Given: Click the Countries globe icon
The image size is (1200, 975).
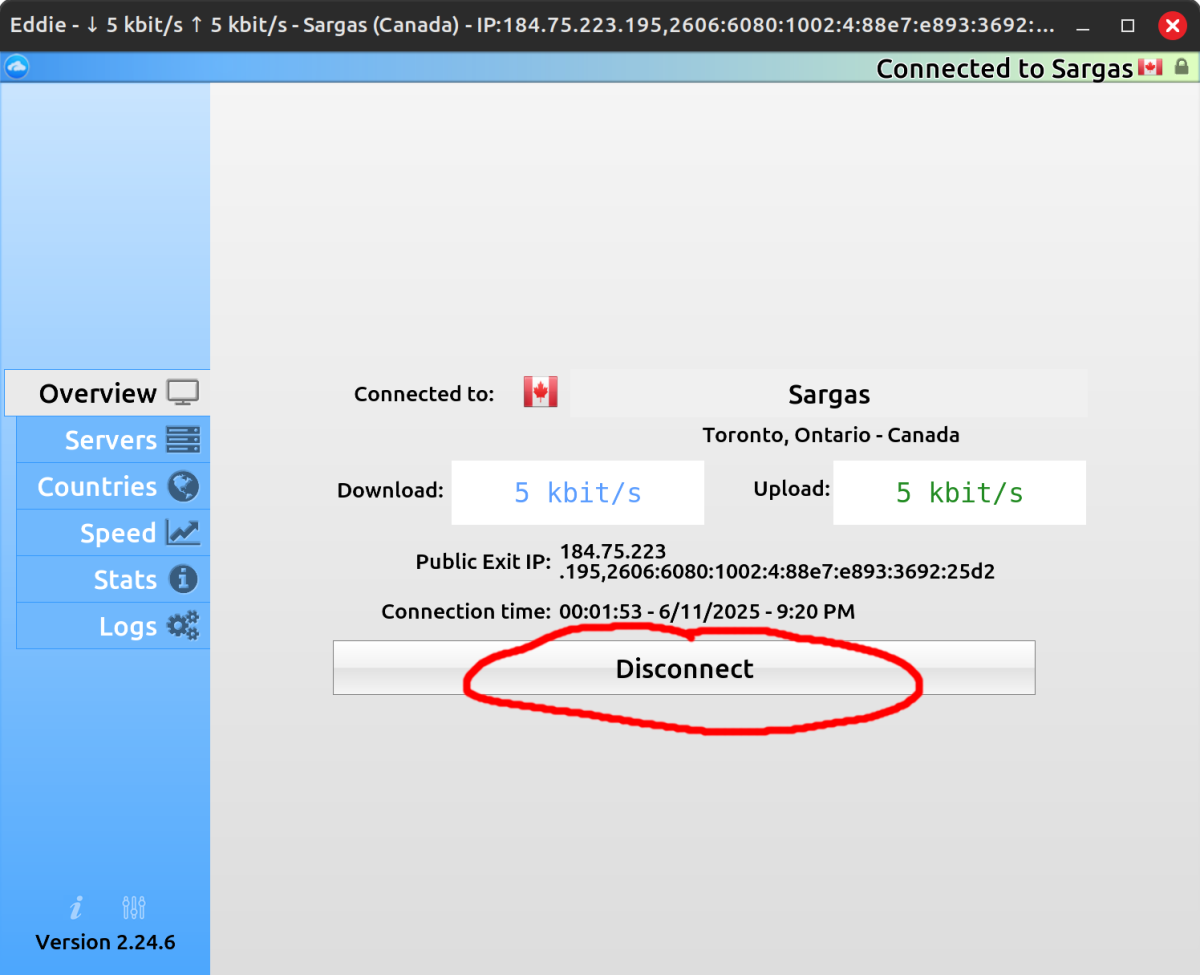Looking at the screenshot, I should click(183, 487).
